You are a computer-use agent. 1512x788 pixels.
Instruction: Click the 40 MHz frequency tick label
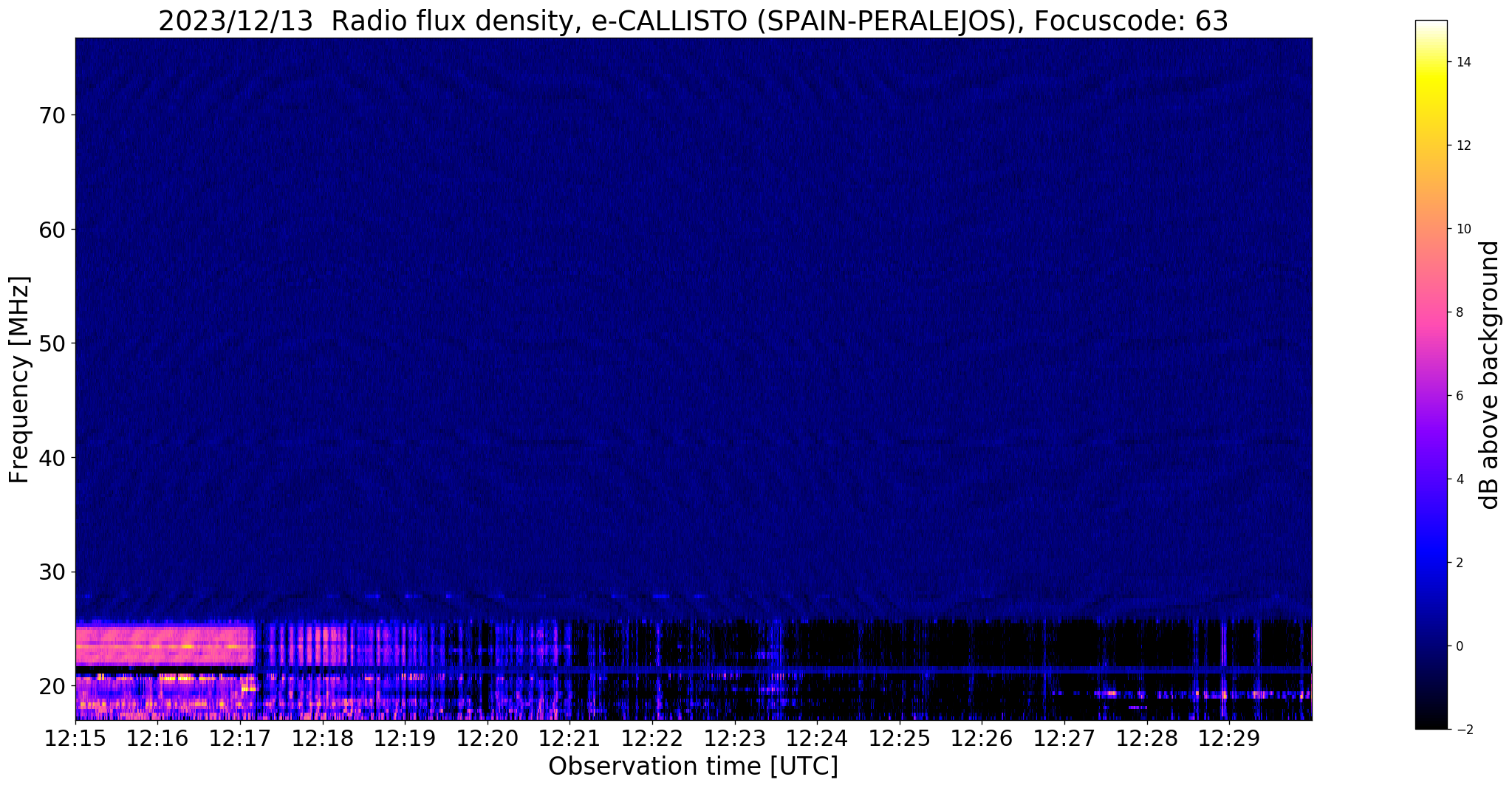(x=51, y=458)
